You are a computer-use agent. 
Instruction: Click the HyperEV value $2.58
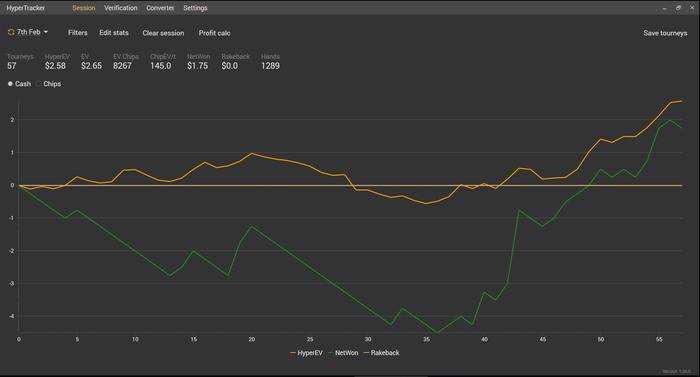click(x=55, y=66)
